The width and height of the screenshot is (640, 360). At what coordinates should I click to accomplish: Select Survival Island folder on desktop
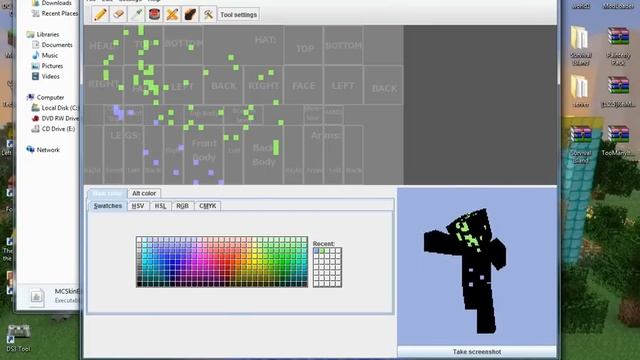580,45
